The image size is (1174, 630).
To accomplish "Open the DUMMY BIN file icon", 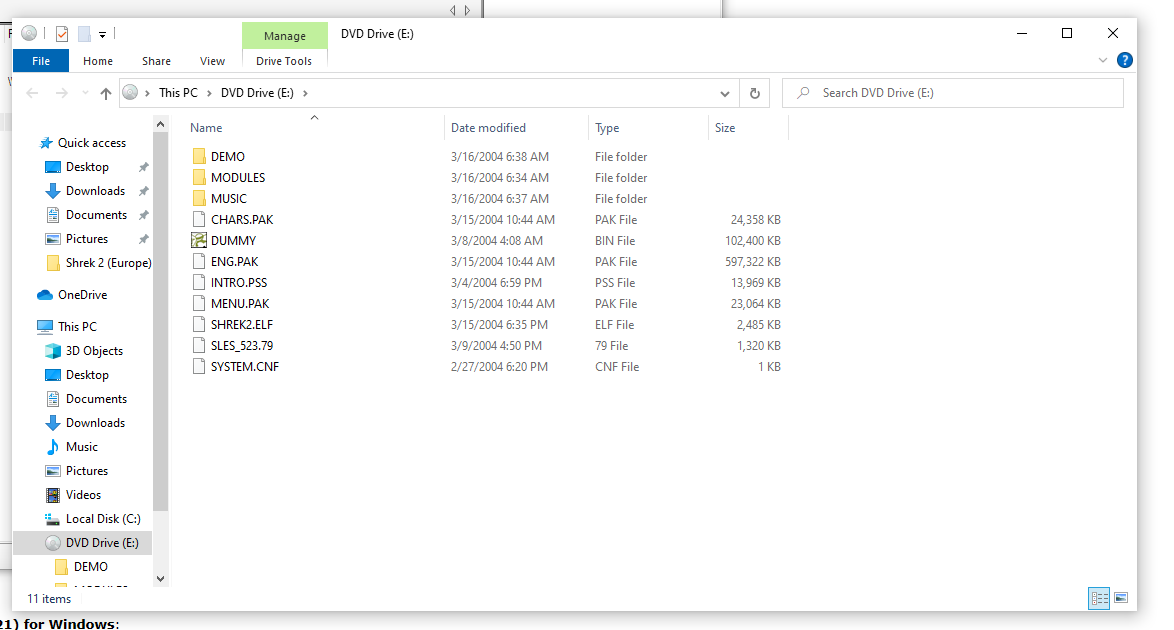I will point(201,241).
